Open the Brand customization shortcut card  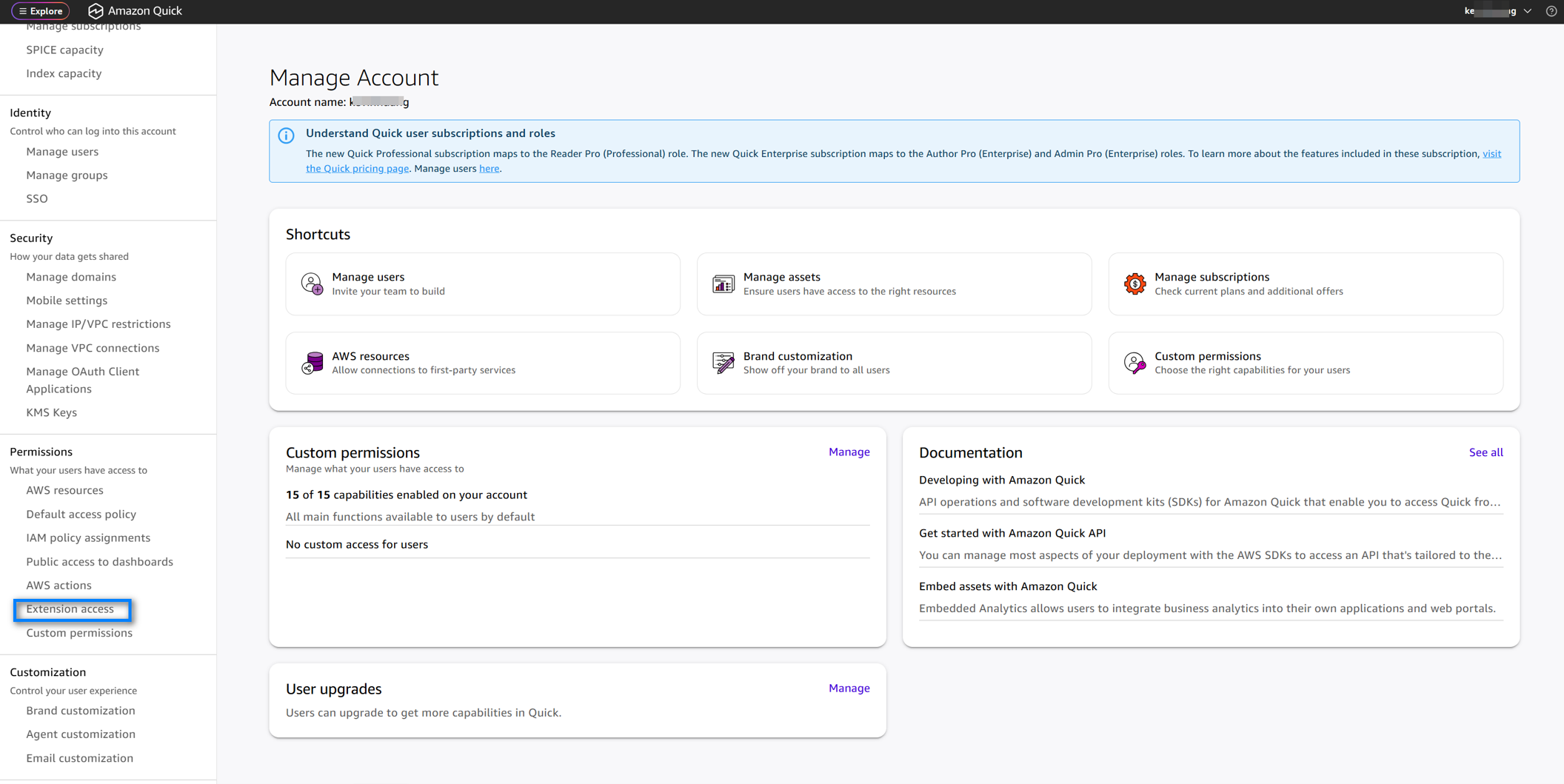(x=895, y=363)
